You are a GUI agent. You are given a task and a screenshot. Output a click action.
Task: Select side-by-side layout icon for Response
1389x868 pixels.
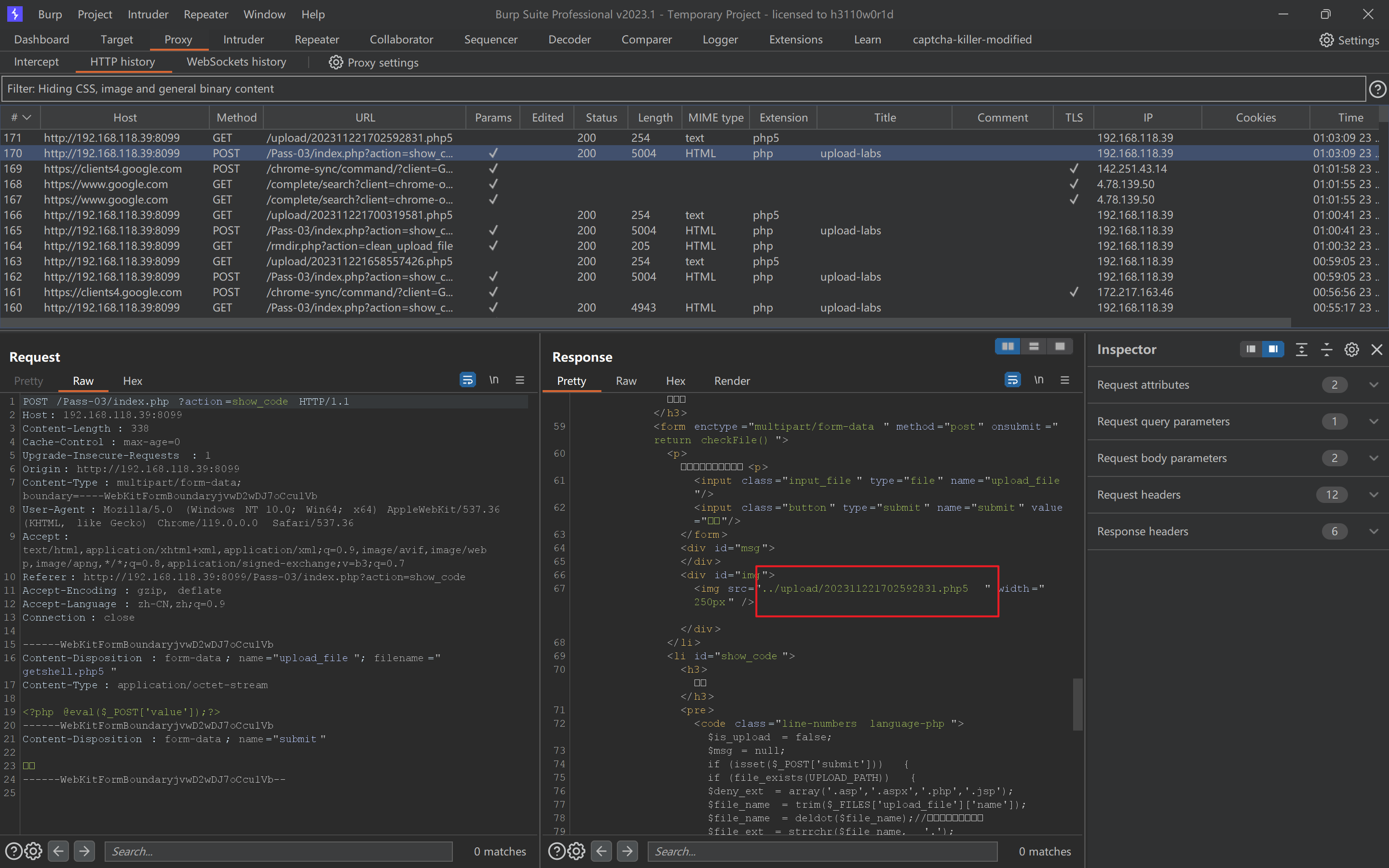1008,346
